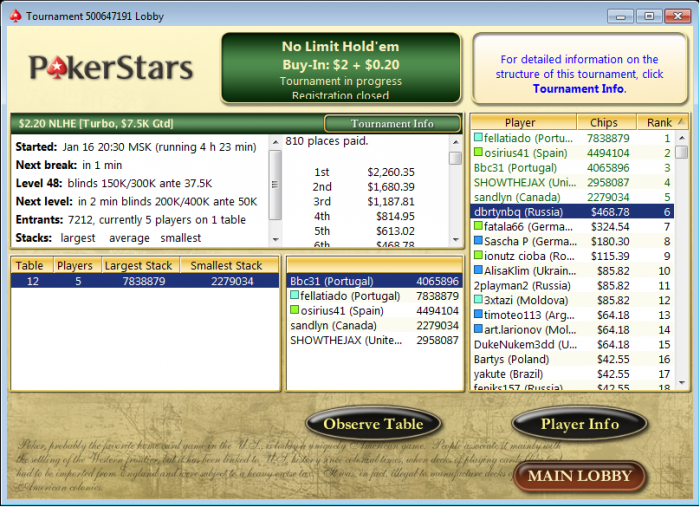
Task: Click green tag beside osirius41 in table players list
Action: [x=295, y=310]
